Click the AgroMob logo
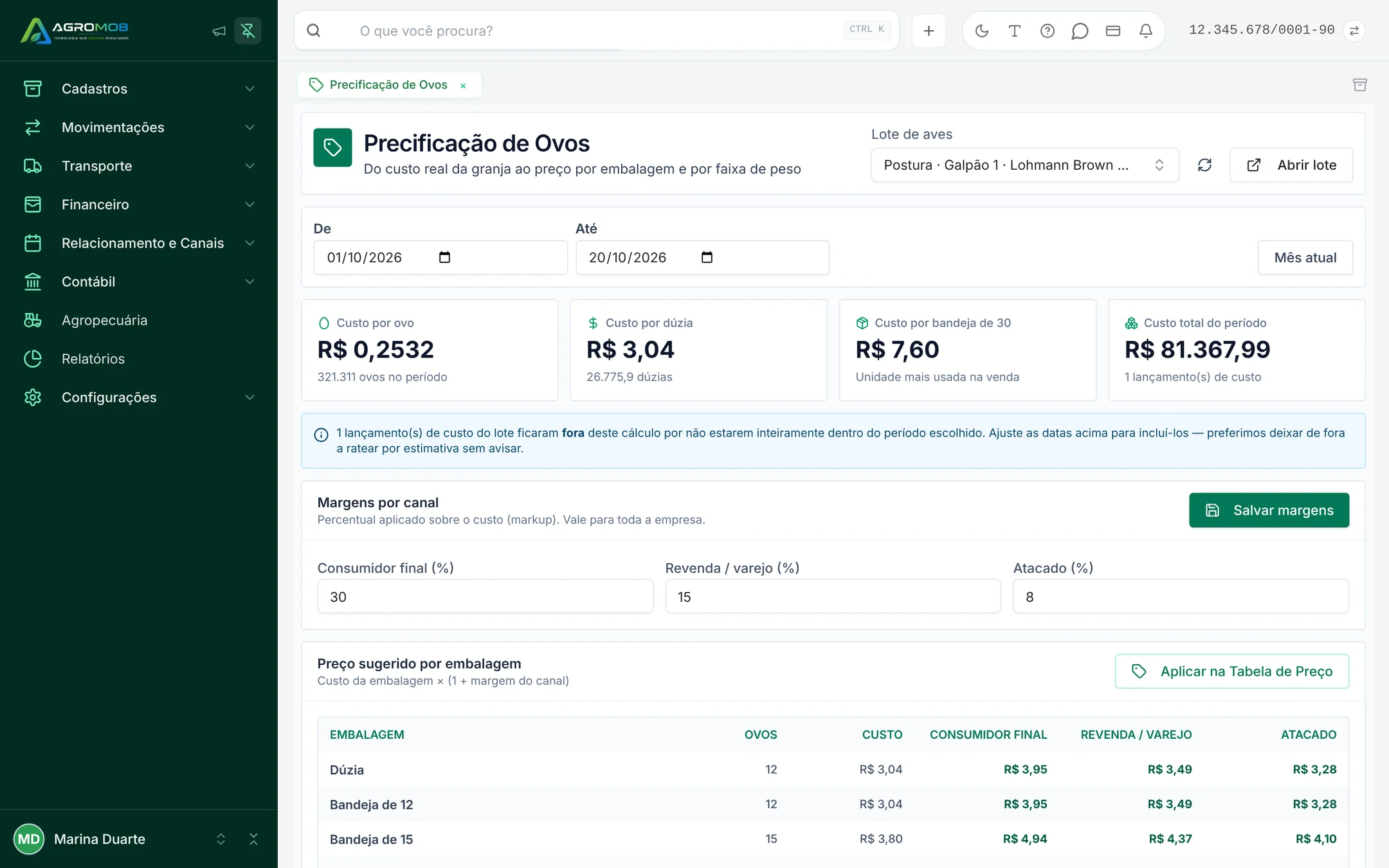This screenshot has height=868, width=1389. click(x=75, y=30)
